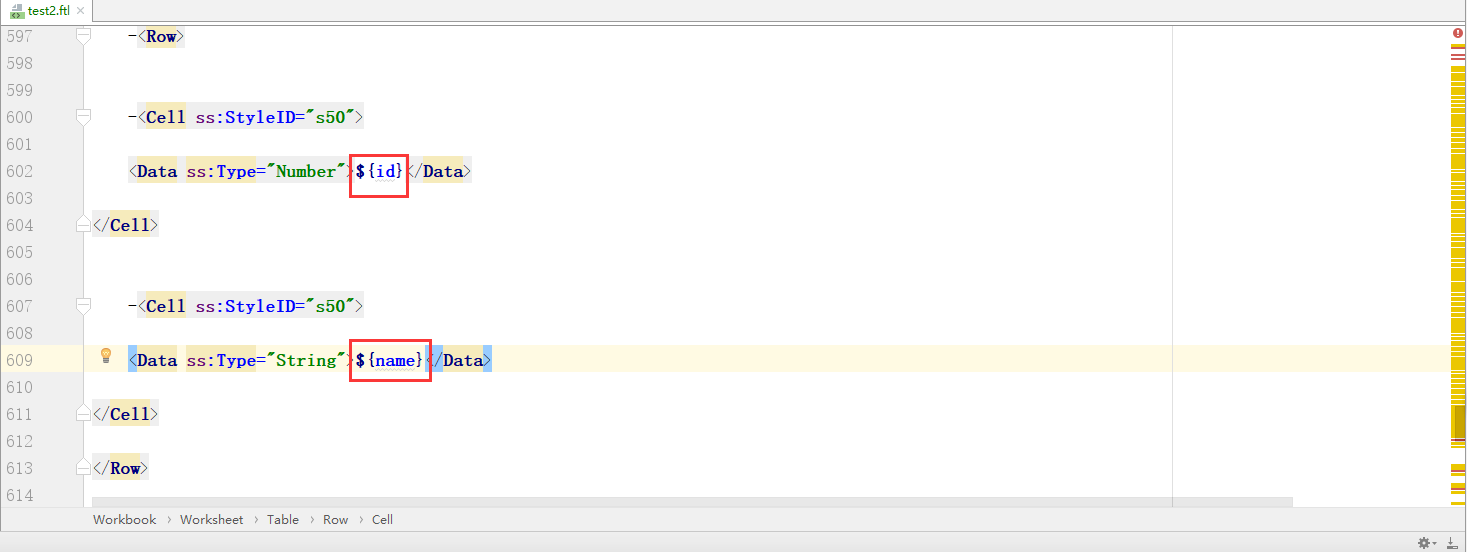Go to Table breadcrumb item
This screenshot has height=552, width=1467.
[x=282, y=519]
